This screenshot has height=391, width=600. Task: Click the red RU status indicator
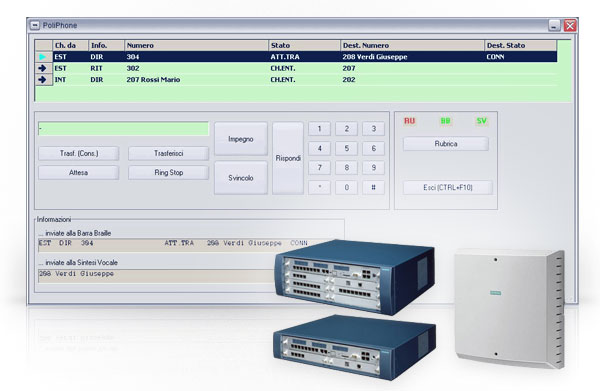pos(409,121)
